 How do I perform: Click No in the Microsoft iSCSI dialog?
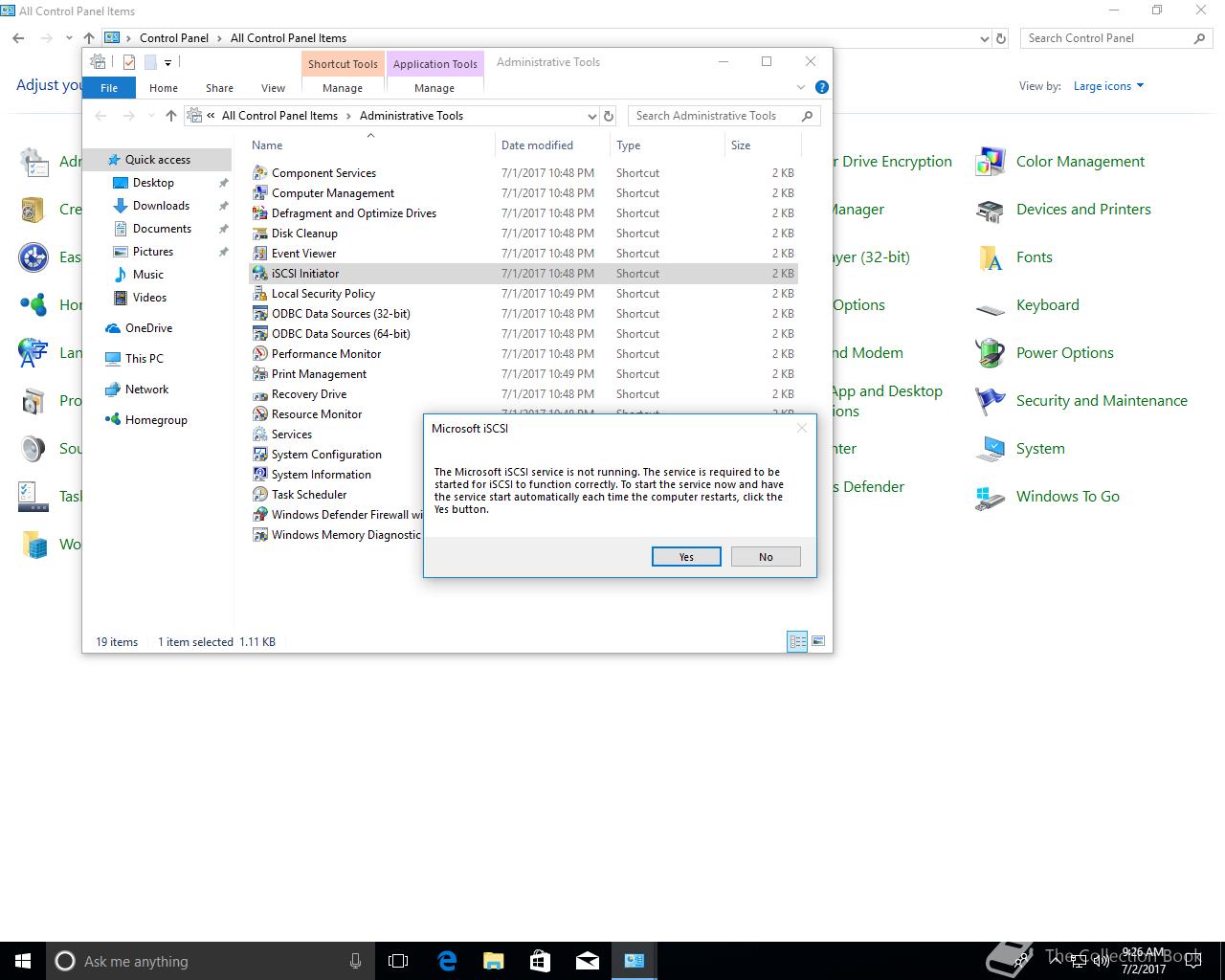(x=766, y=557)
